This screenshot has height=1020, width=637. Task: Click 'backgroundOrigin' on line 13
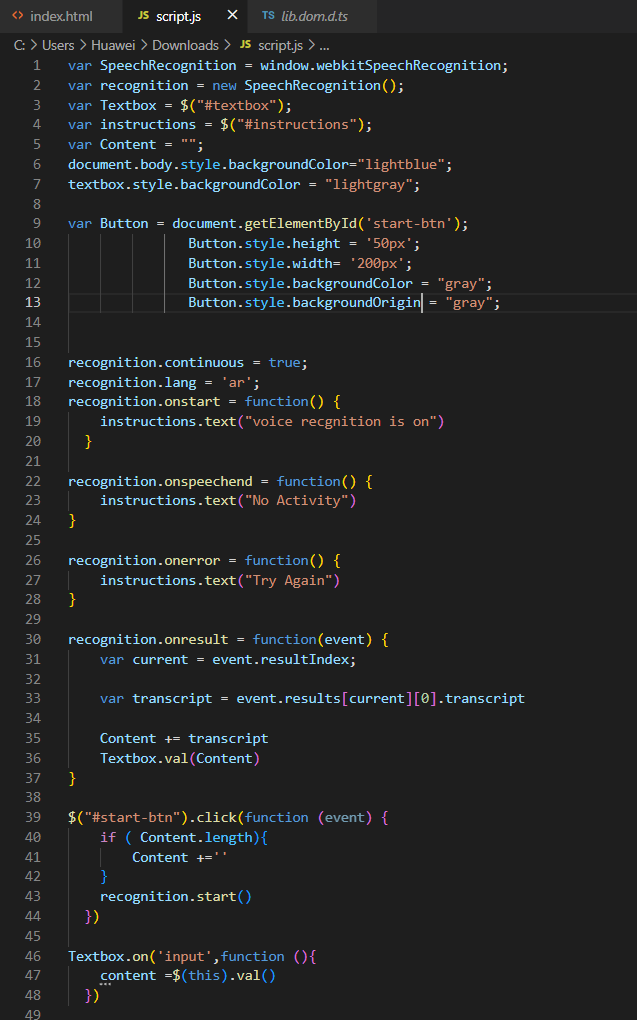[x=357, y=302]
